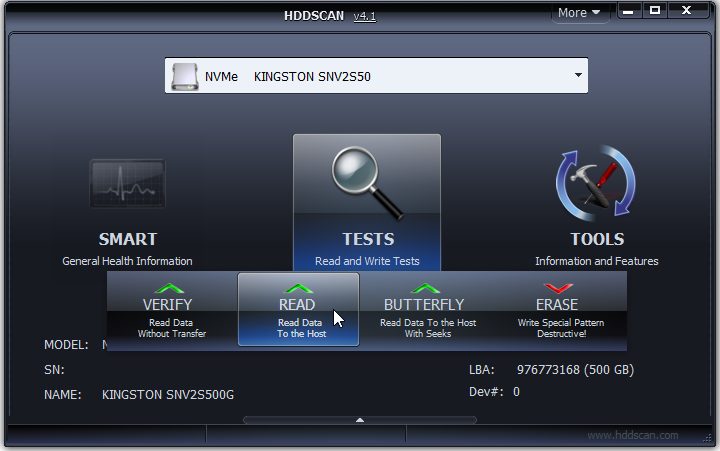Screen dimensions: 720x451
Task: Grab the window resize grip corner
Action: [x=707, y=439]
